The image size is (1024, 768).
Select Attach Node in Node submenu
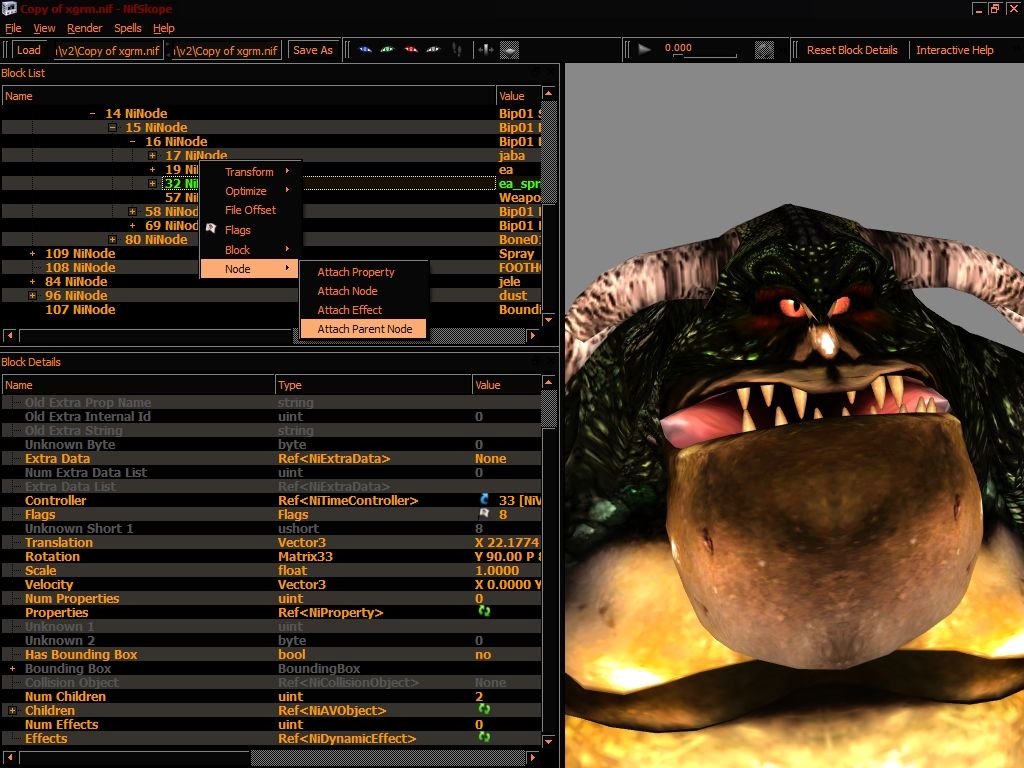[x=364, y=291]
